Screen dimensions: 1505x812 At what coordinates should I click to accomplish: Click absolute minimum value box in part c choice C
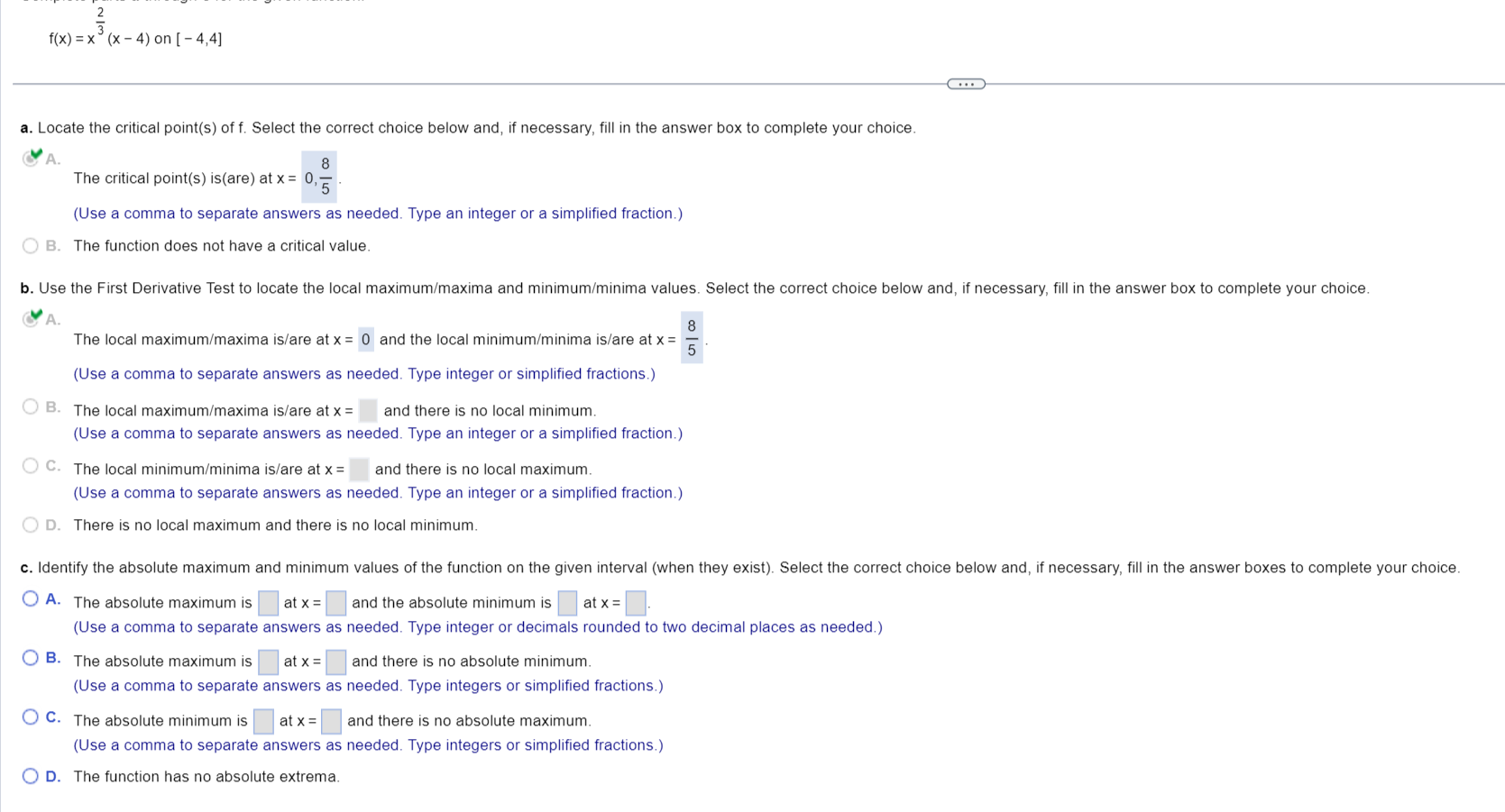pyautogui.click(x=263, y=722)
